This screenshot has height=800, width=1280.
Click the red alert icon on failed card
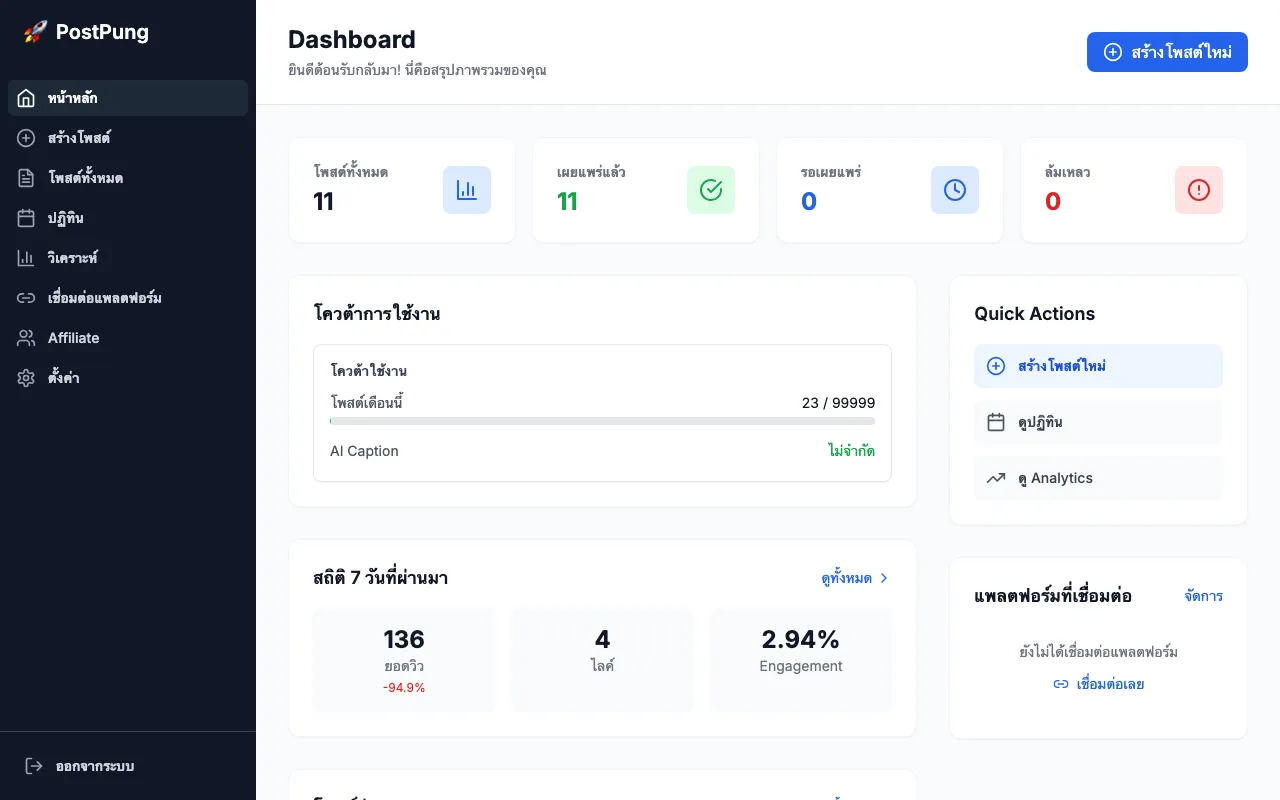(1198, 190)
